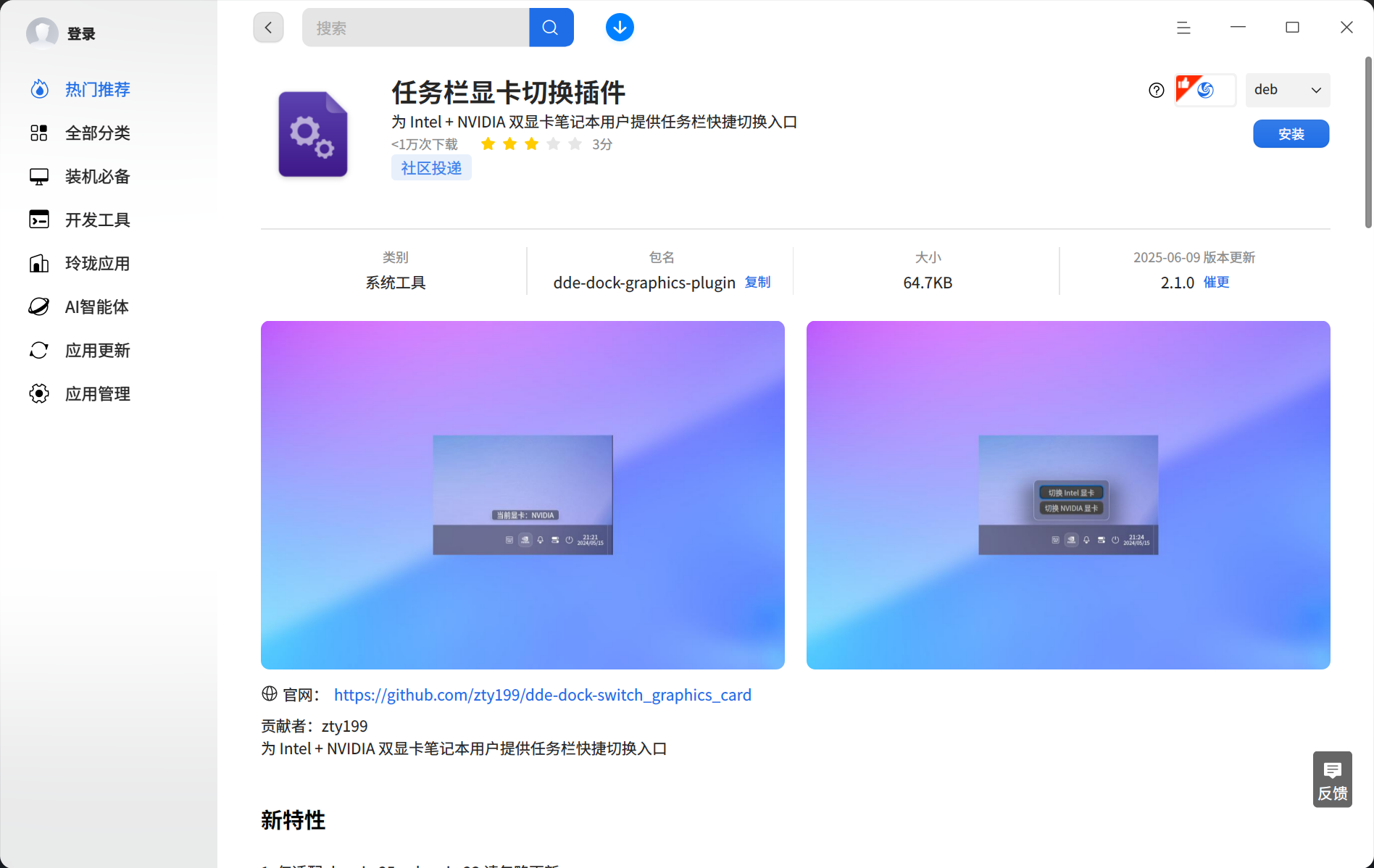Viewport: 1374px width, 868px height.
Task: Click 登录 to sign in
Action: point(81,33)
